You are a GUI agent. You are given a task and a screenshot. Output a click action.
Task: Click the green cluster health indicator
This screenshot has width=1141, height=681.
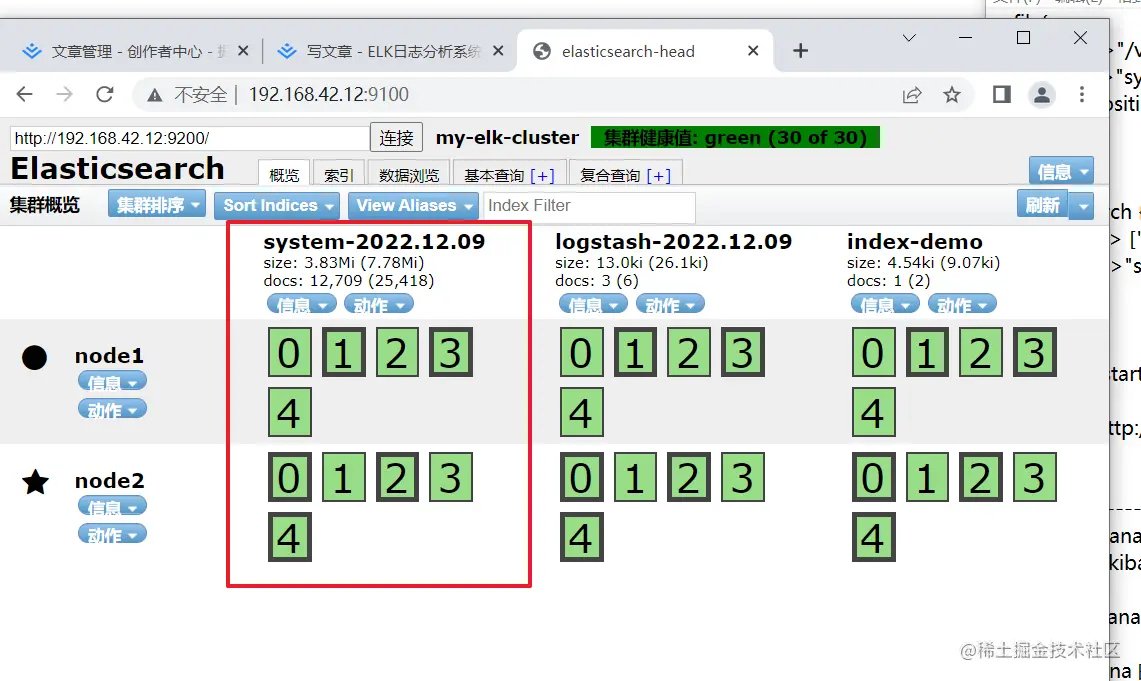tap(735, 138)
